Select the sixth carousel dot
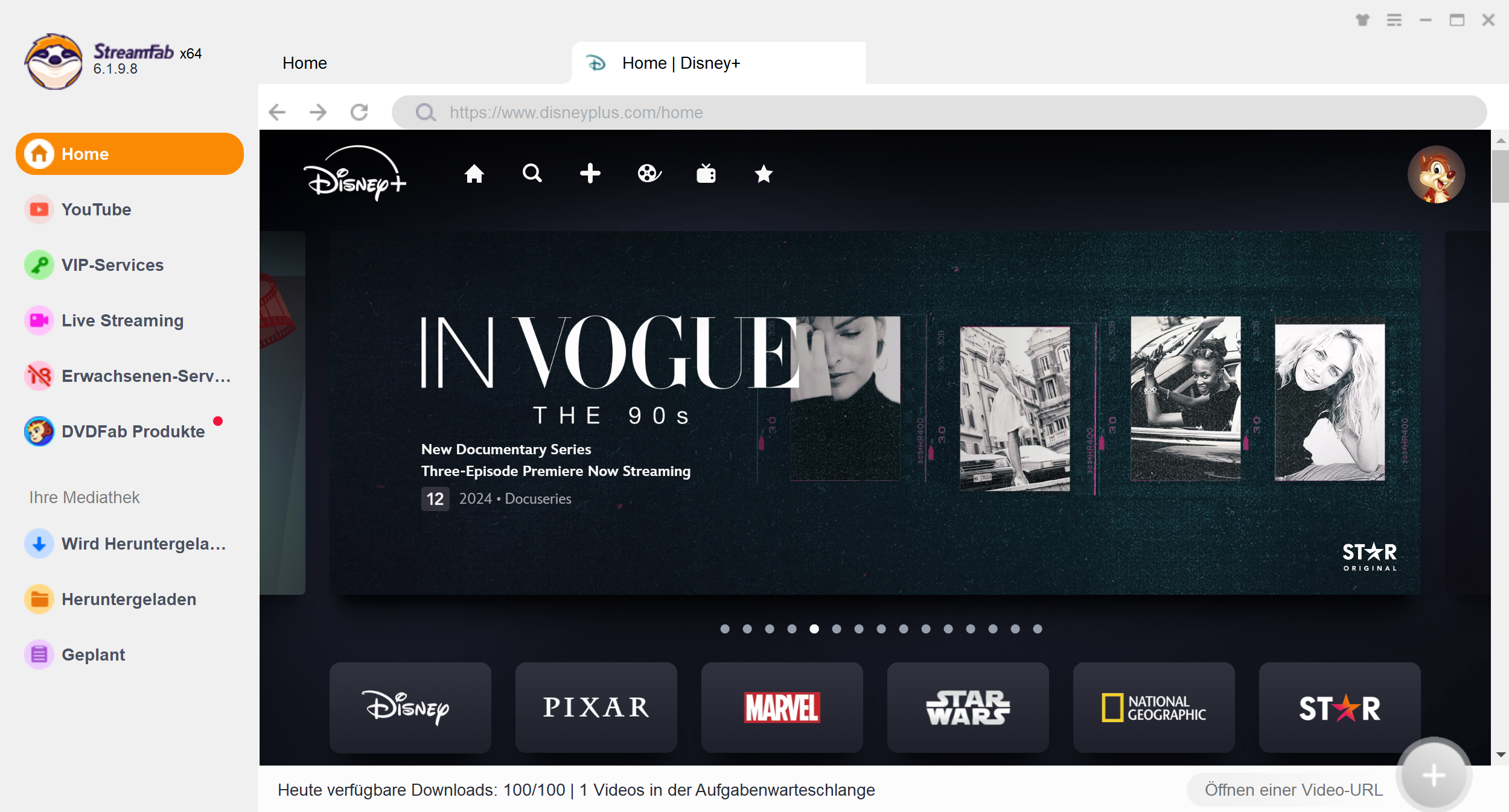This screenshot has height=812, width=1509. (837, 629)
